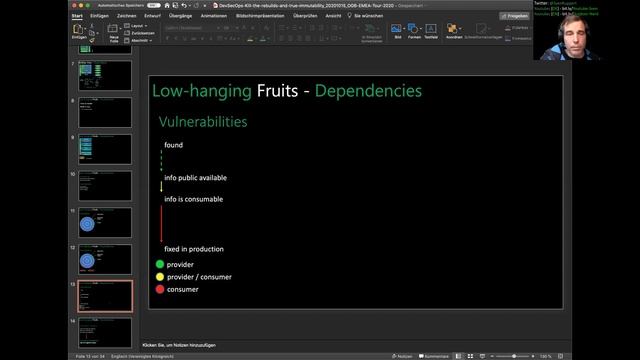Toggle the Notizen notes pane button
Image resolution: width=640 pixels, height=360 pixels.
(402, 356)
